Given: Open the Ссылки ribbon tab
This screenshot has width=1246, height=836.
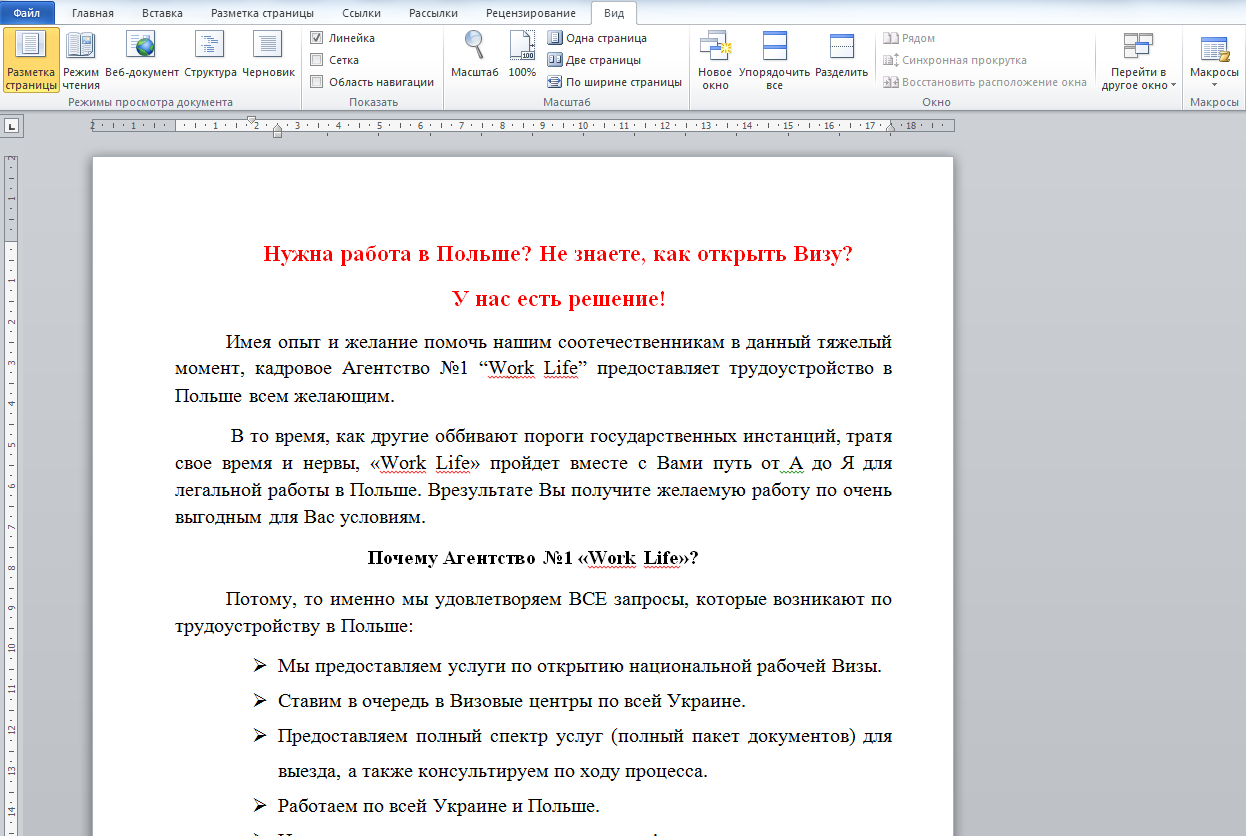Looking at the screenshot, I should pos(361,13).
